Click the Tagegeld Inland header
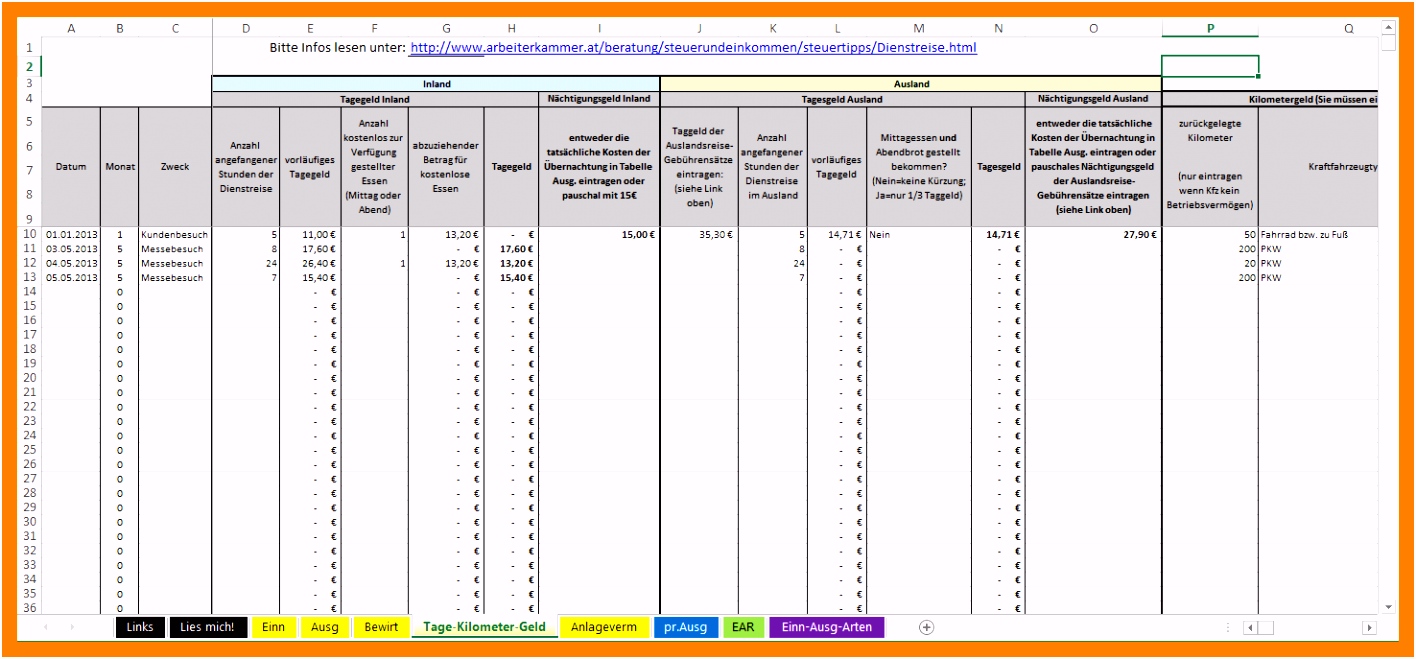The image size is (1416, 659). [x=375, y=99]
